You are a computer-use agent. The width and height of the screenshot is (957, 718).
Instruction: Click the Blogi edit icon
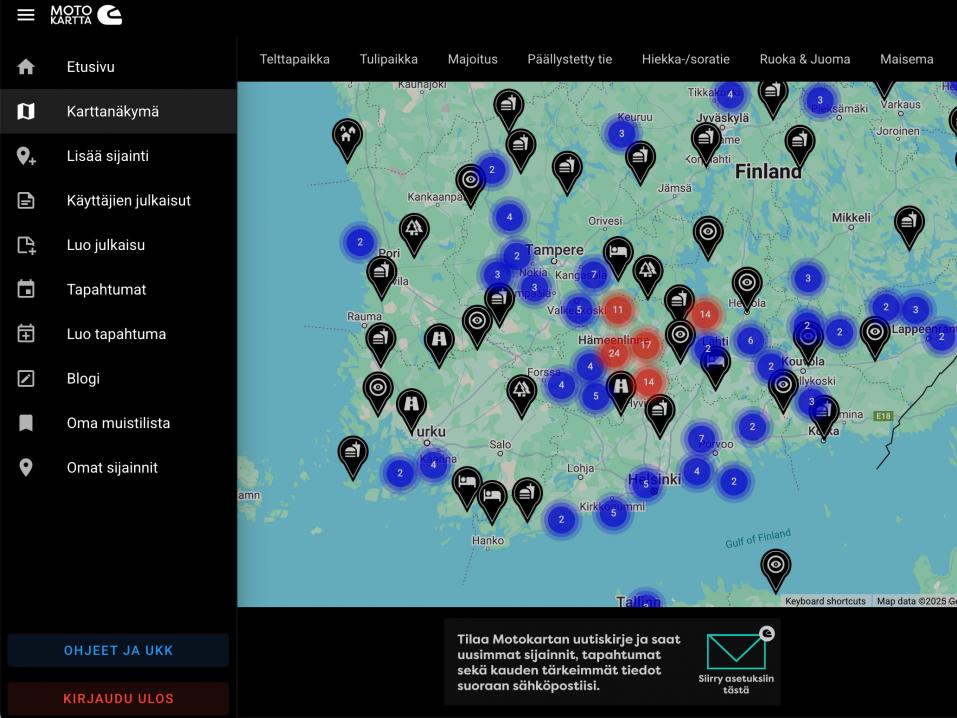26,379
